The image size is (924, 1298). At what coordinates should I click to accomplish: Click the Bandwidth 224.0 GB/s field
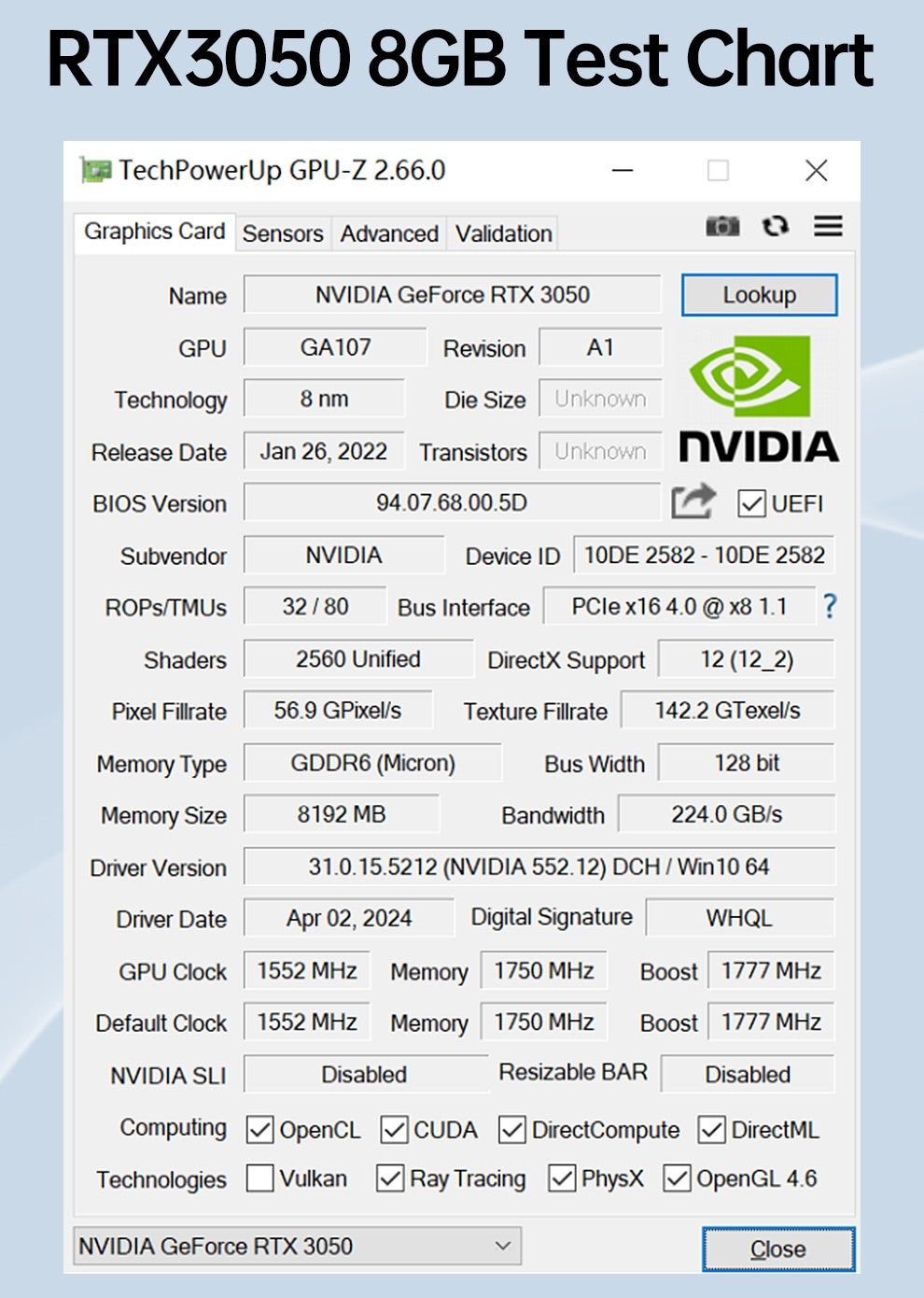726,813
